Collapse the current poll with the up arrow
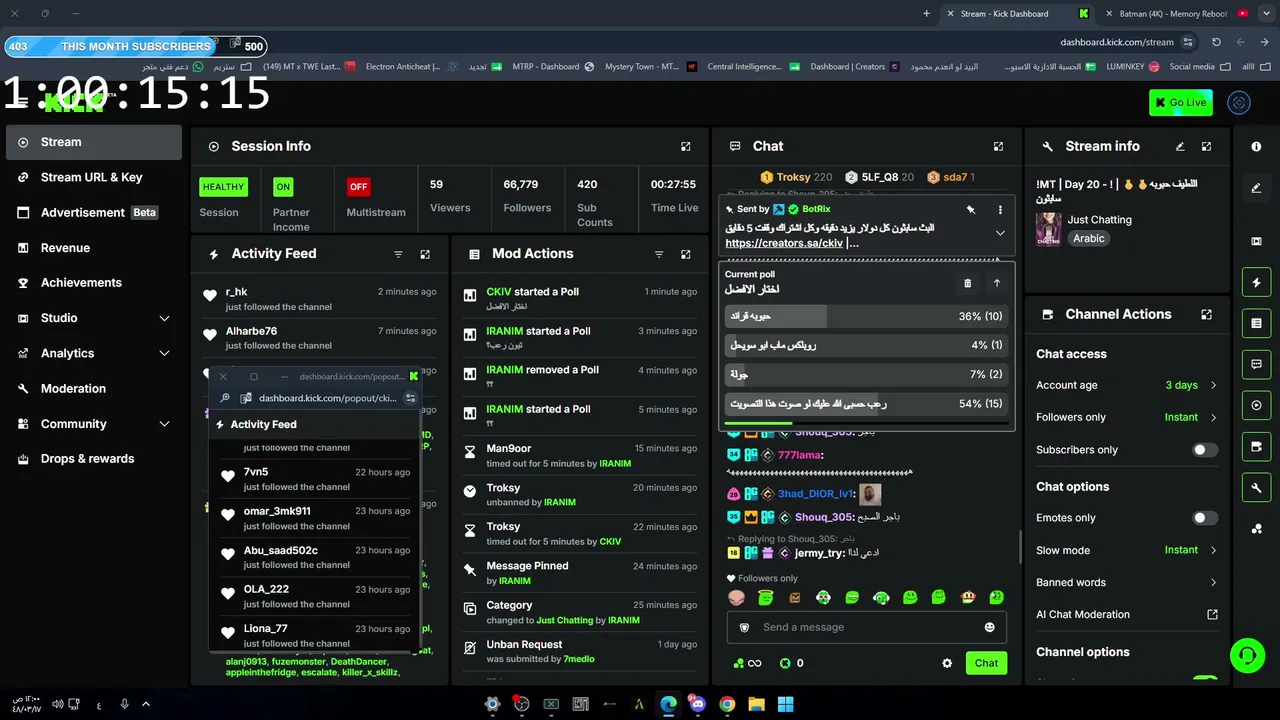1280x720 pixels. [996, 283]
